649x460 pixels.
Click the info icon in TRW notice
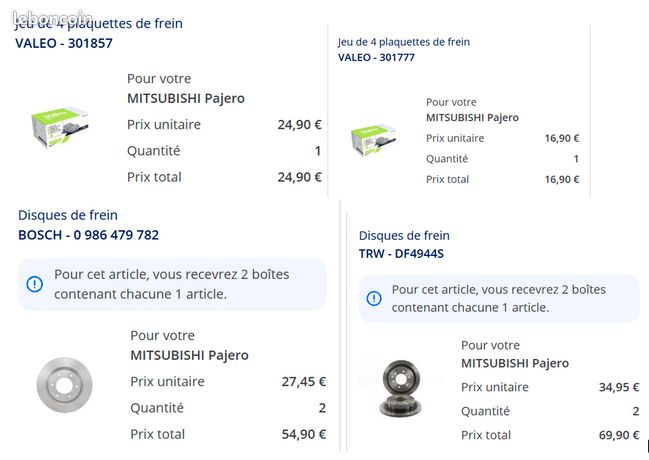(374, 298)
